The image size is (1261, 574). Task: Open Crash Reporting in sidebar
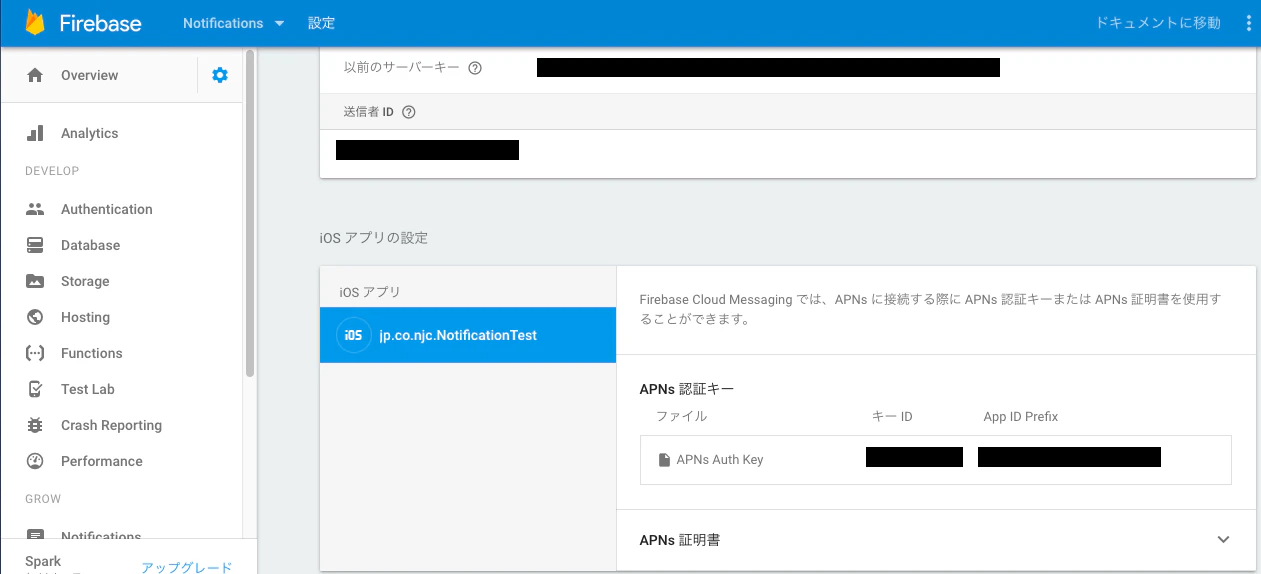click(111, 425)
